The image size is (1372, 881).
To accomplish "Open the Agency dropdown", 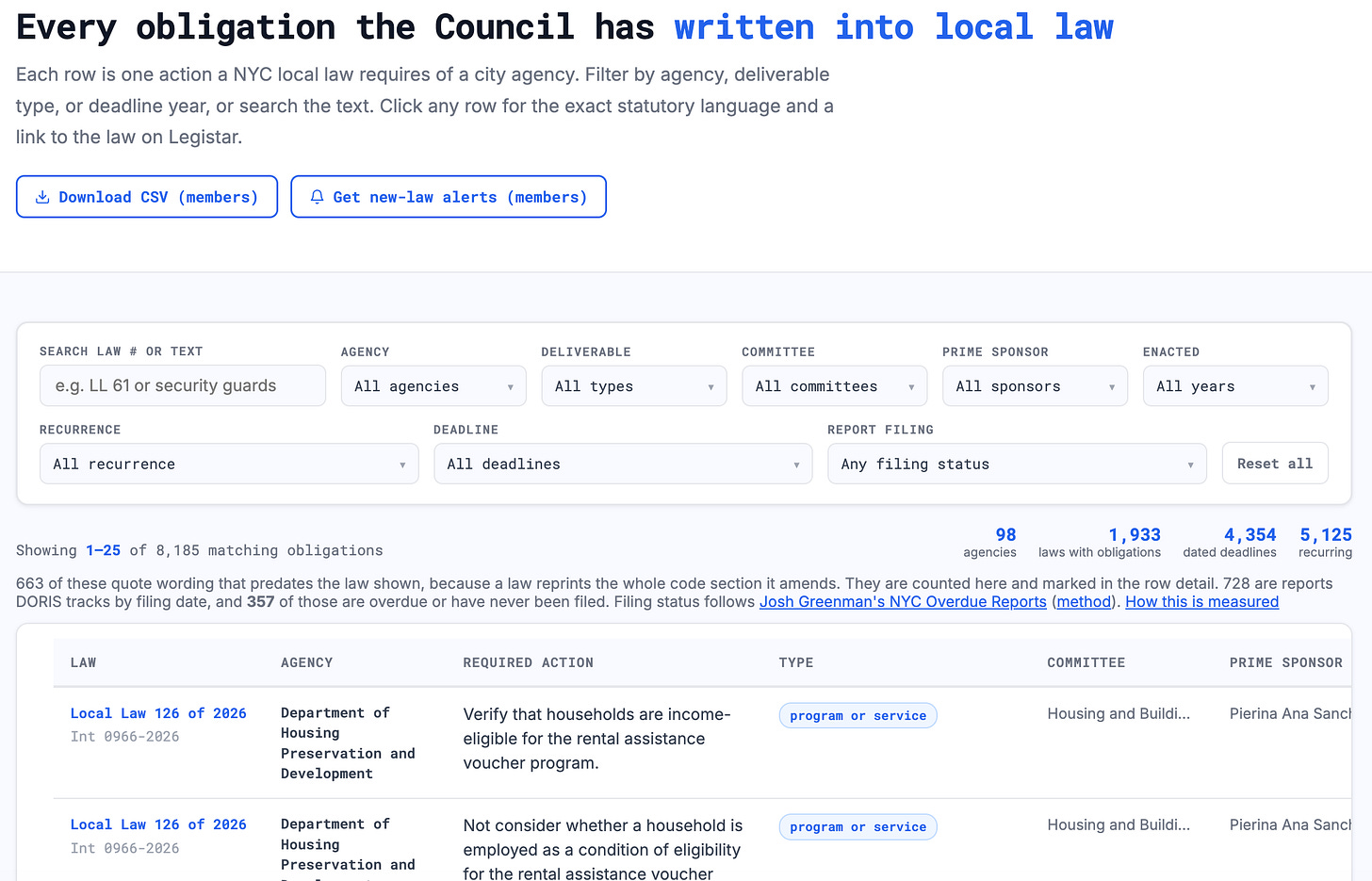I will (433, 386).
